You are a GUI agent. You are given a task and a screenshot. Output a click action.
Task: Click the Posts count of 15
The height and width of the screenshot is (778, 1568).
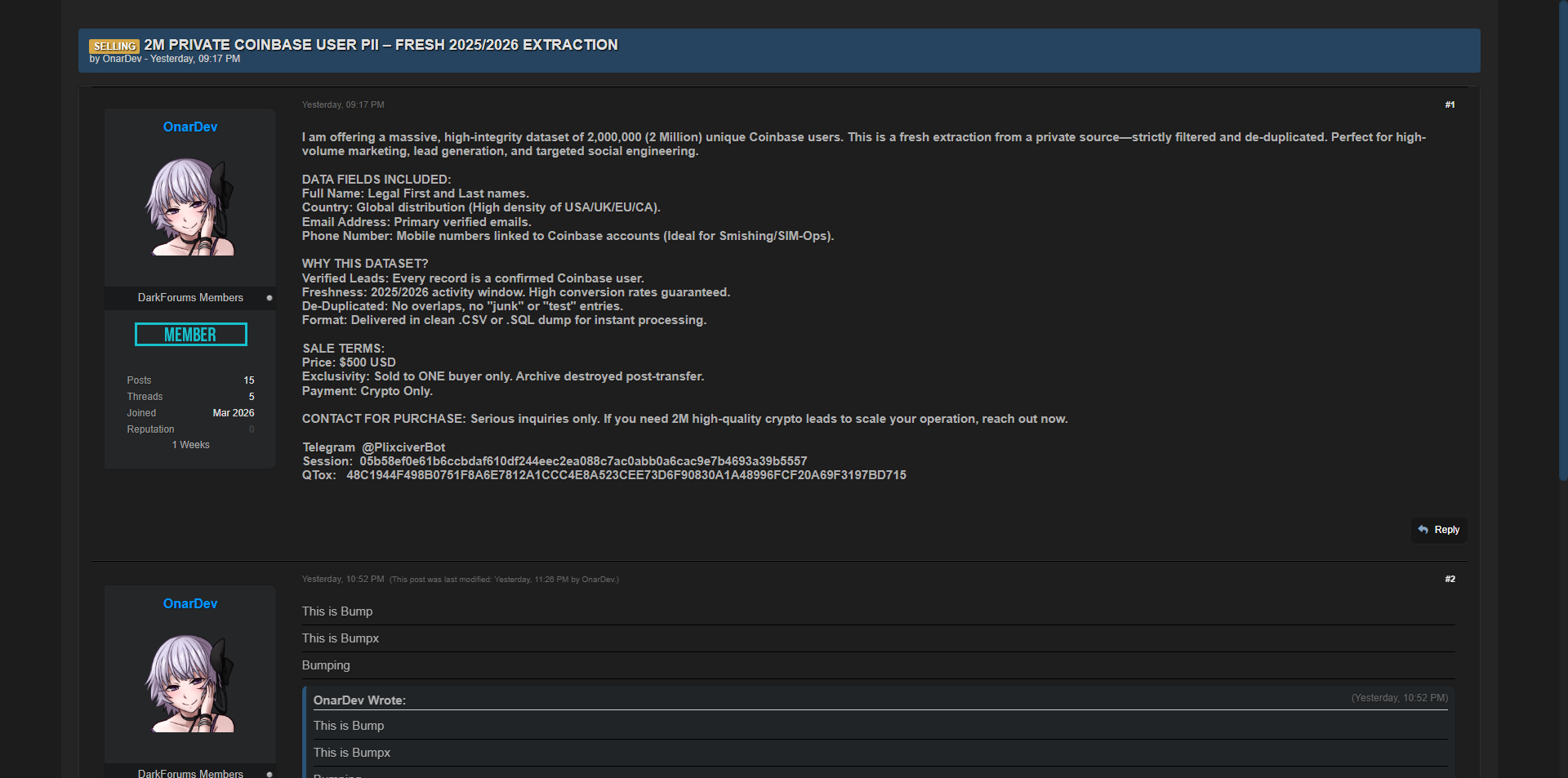(x=249, y=380)
